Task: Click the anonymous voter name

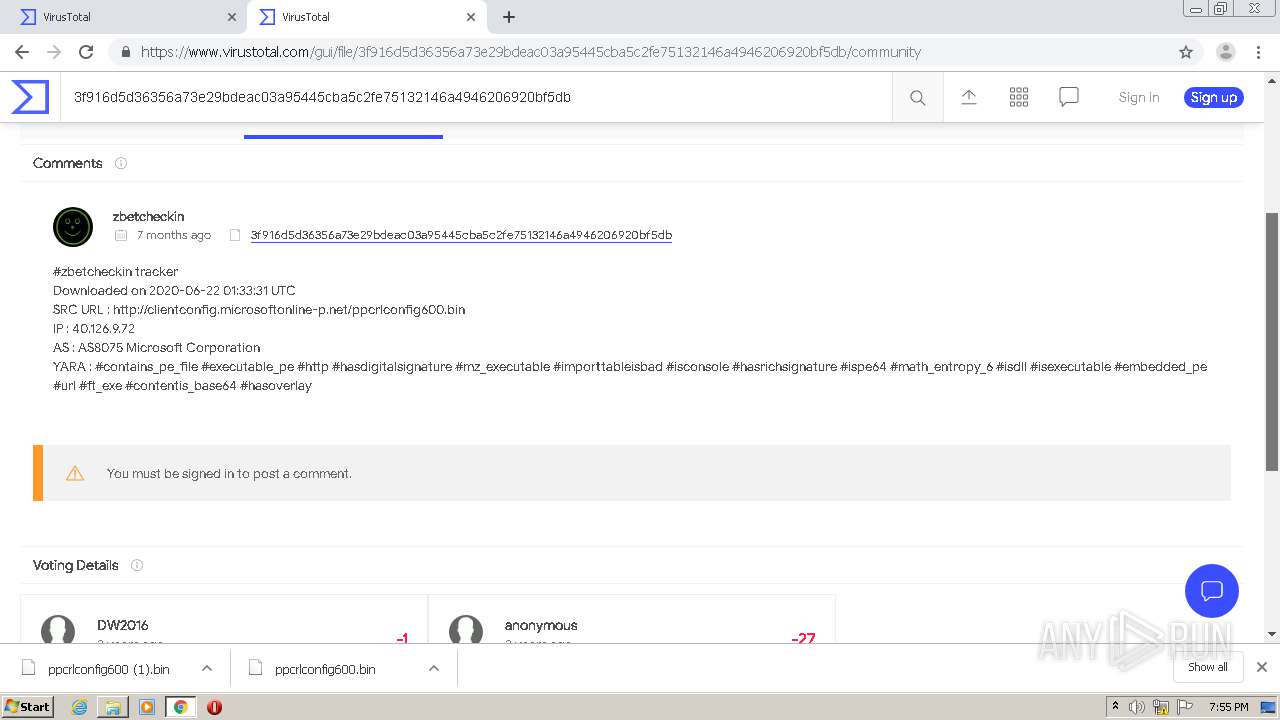Action: (x=541, y=625)
